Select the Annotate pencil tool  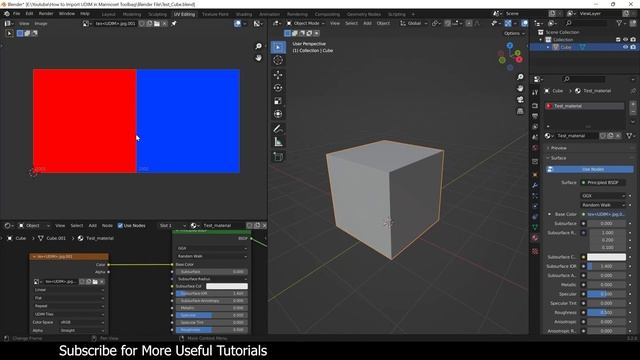(x=278, y=129)
